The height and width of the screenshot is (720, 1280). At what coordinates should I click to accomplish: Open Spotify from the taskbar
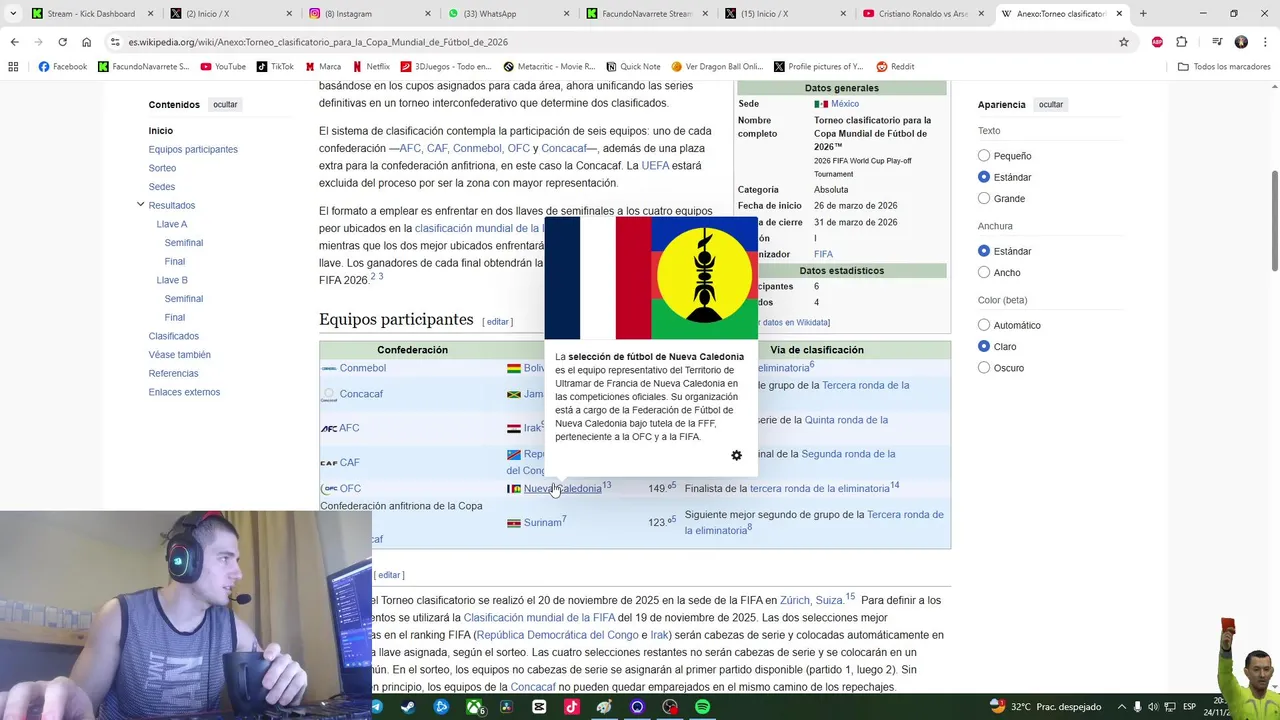702,707
